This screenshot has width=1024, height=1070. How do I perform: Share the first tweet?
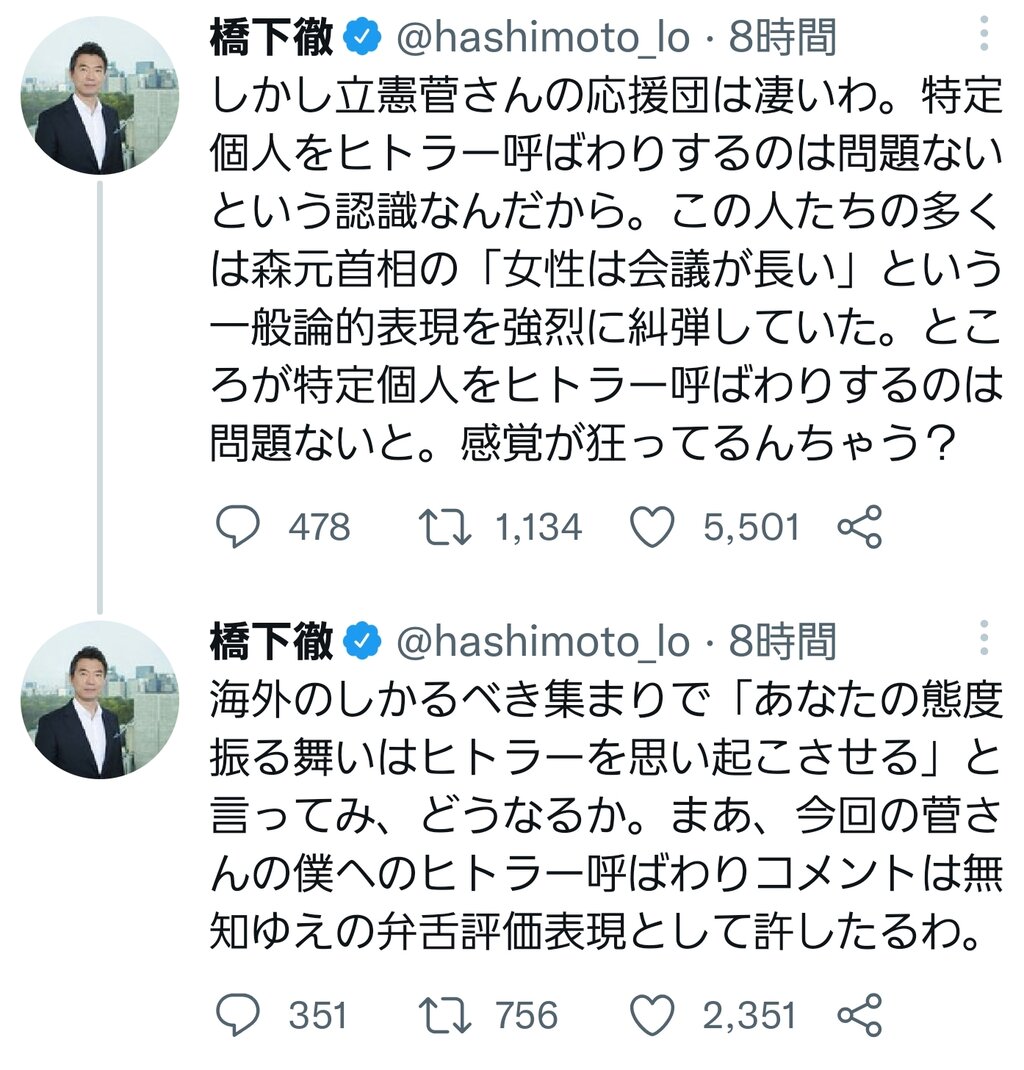coord(860,527)
